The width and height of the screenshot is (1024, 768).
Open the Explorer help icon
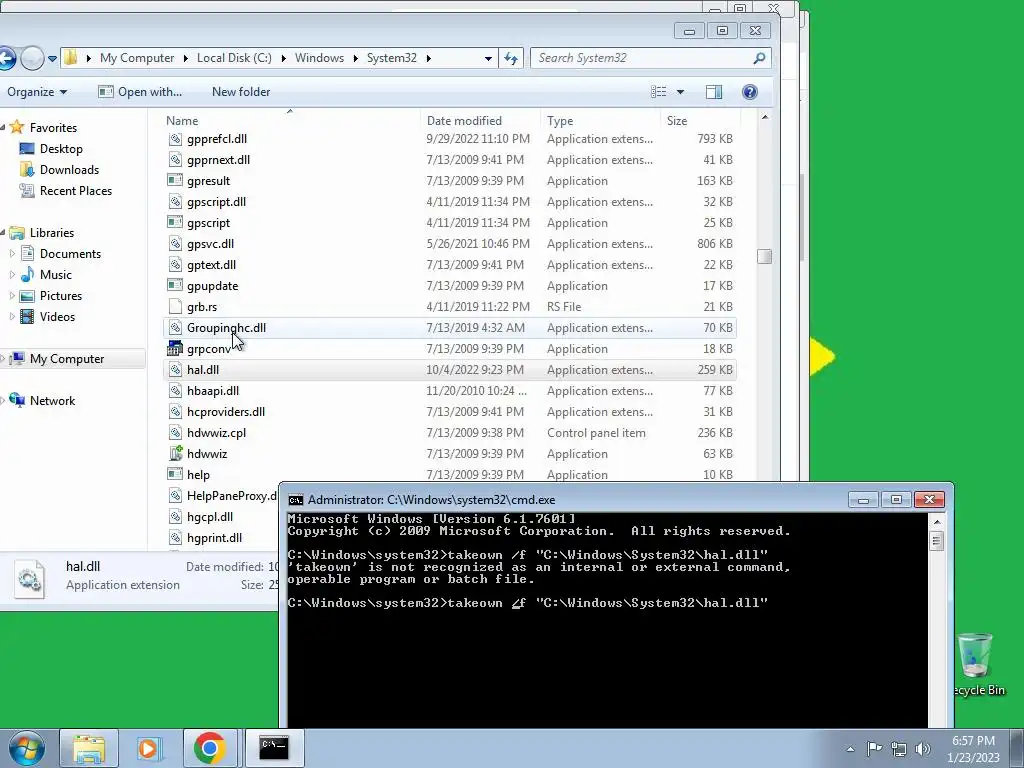[750, 92]
